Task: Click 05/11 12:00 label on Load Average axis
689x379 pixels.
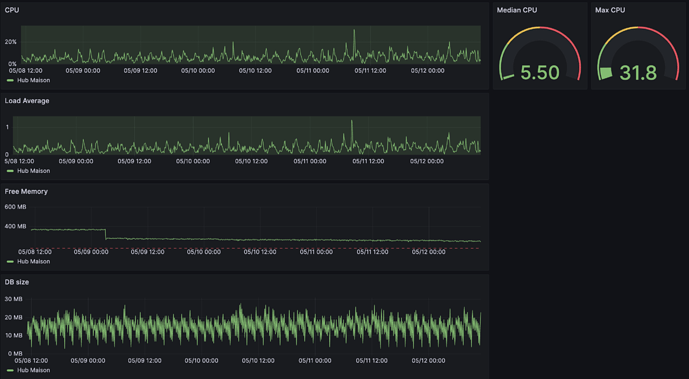Action: 368,161
